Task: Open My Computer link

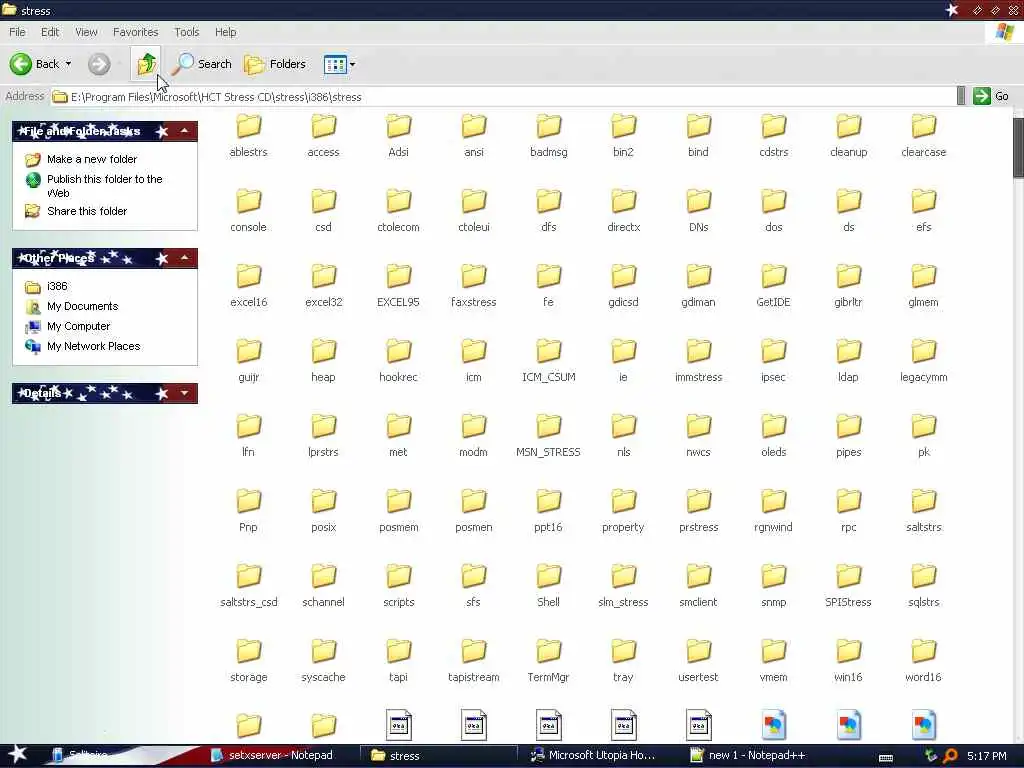Action: tap(78, 327)
